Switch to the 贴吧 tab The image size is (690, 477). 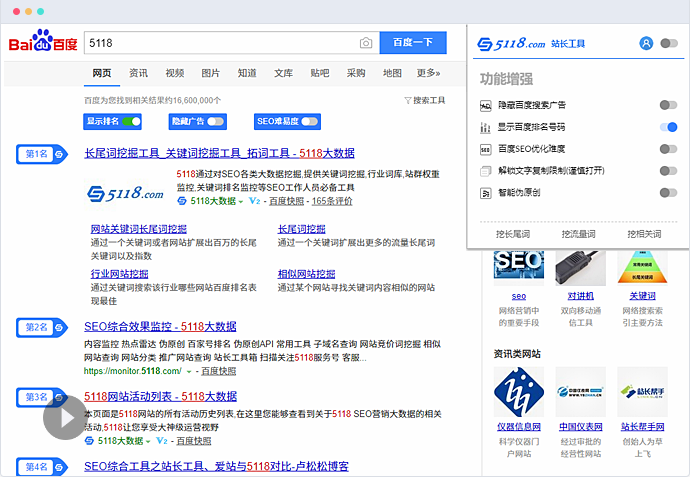[x=319, y=73]
